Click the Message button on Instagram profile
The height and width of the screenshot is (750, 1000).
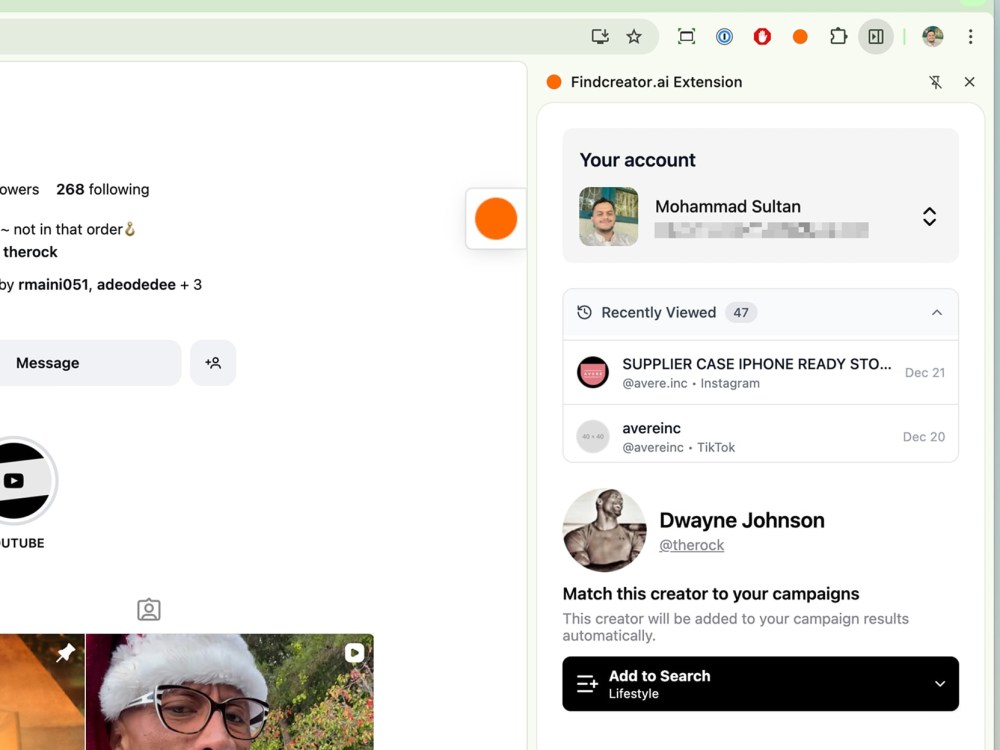(x=89, y=363)
